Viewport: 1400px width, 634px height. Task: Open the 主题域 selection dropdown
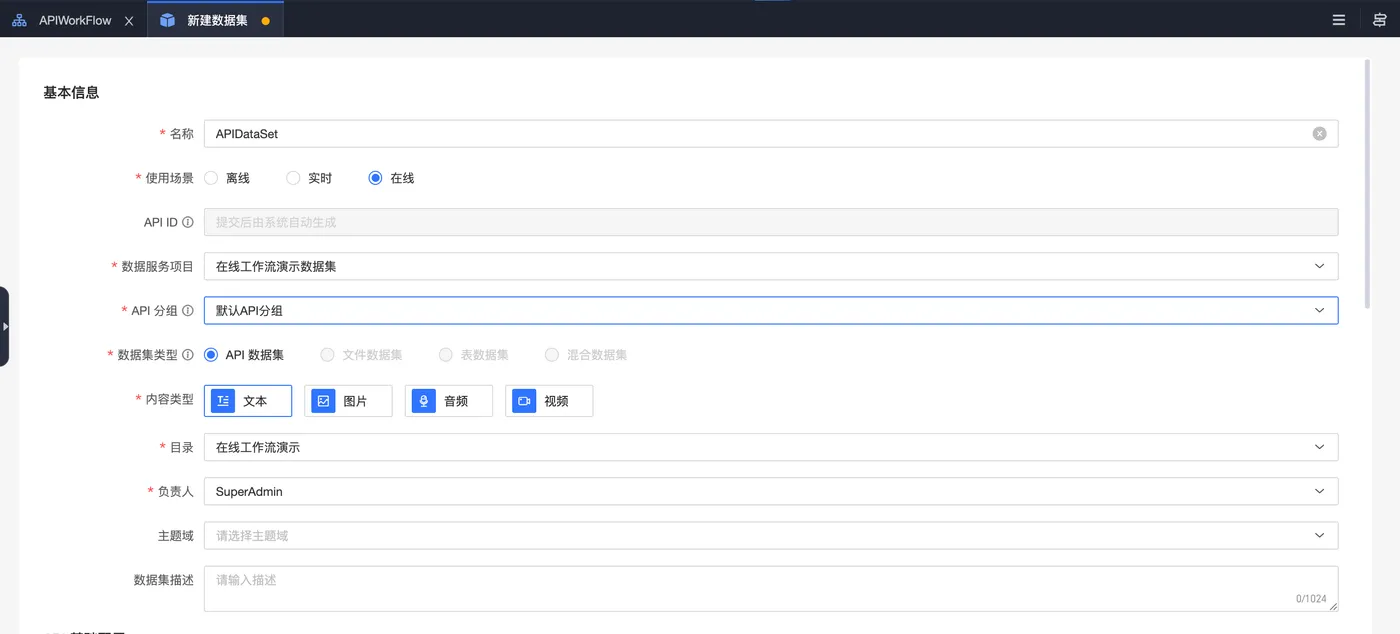(771, 536)
